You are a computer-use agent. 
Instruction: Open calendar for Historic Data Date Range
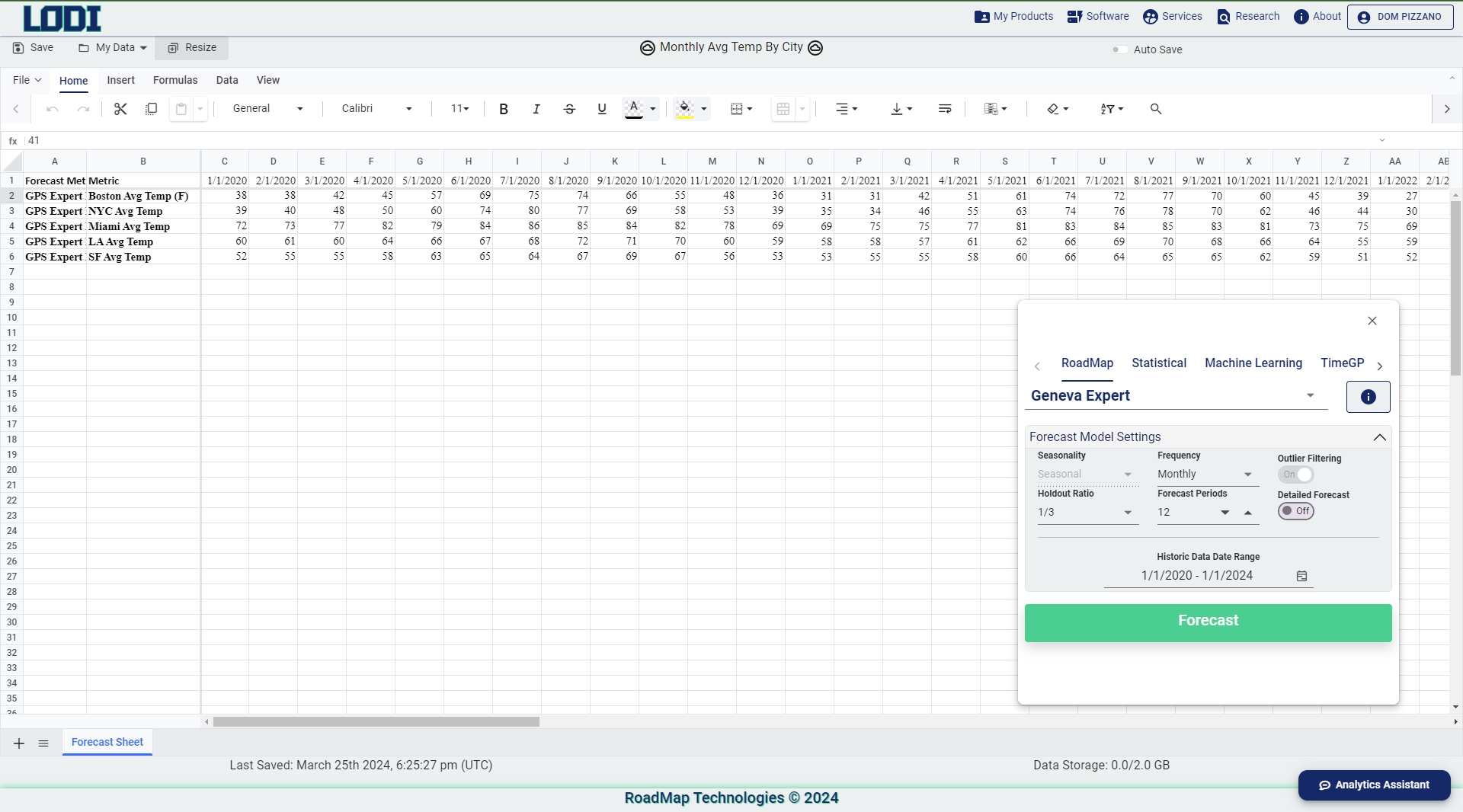[x=1302, y=576]
